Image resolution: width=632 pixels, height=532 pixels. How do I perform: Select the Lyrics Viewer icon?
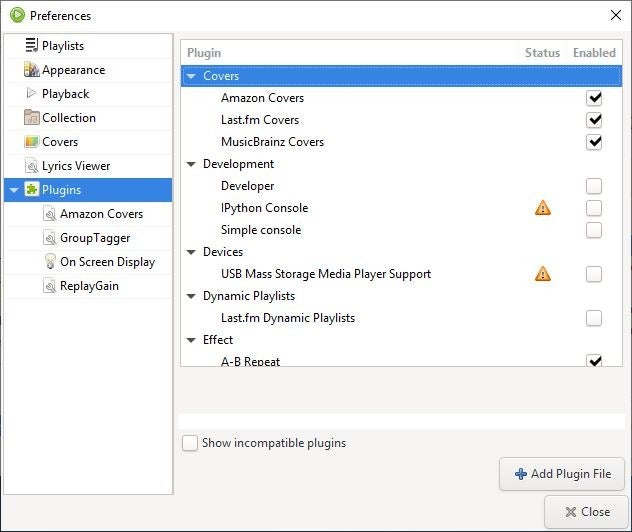(31, 166)
